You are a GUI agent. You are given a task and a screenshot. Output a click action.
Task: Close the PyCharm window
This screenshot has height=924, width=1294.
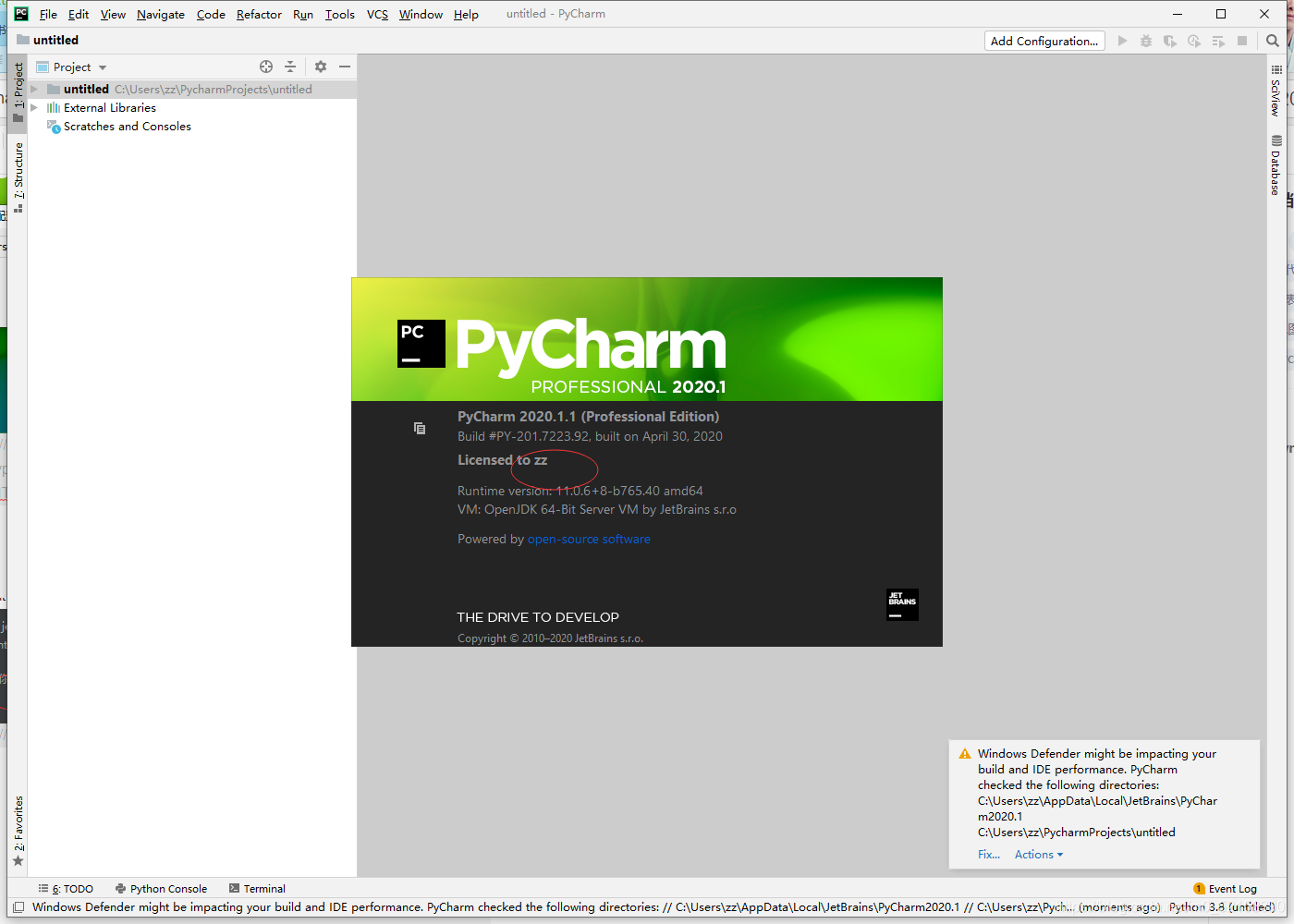[1264, 14]
